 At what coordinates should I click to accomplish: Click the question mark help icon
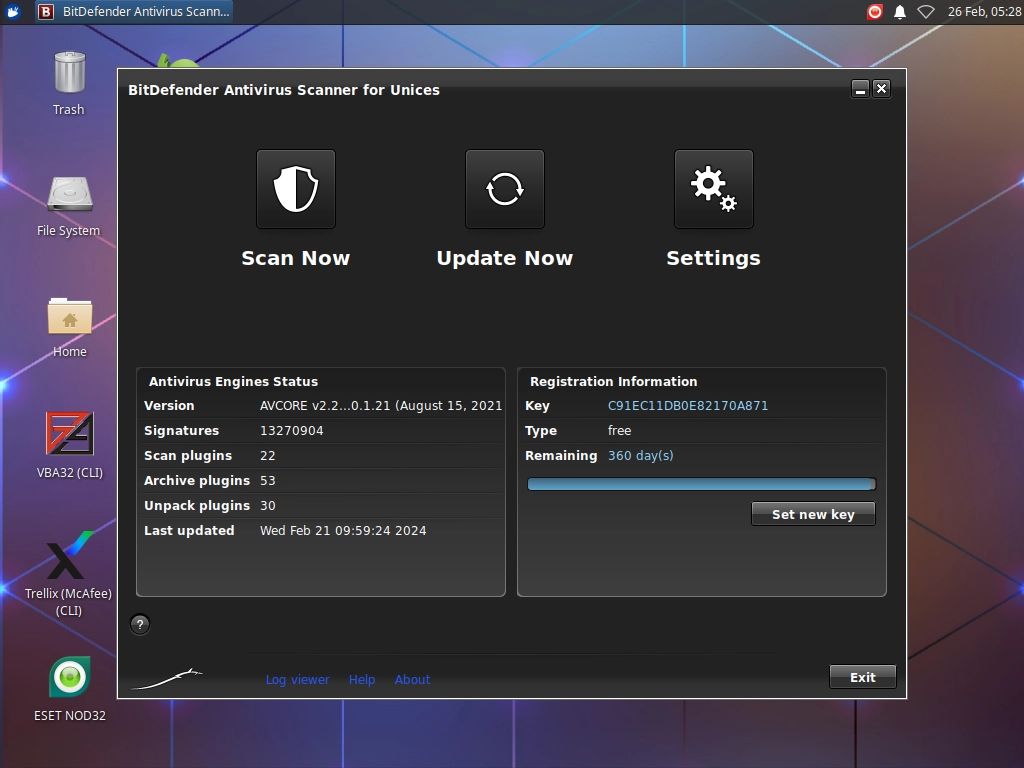(140, 624)
